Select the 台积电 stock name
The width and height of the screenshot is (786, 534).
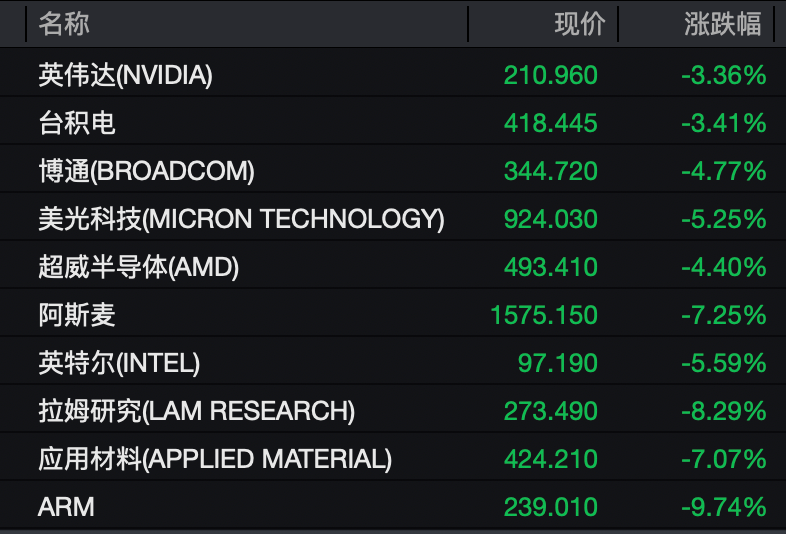click(77, 123)
